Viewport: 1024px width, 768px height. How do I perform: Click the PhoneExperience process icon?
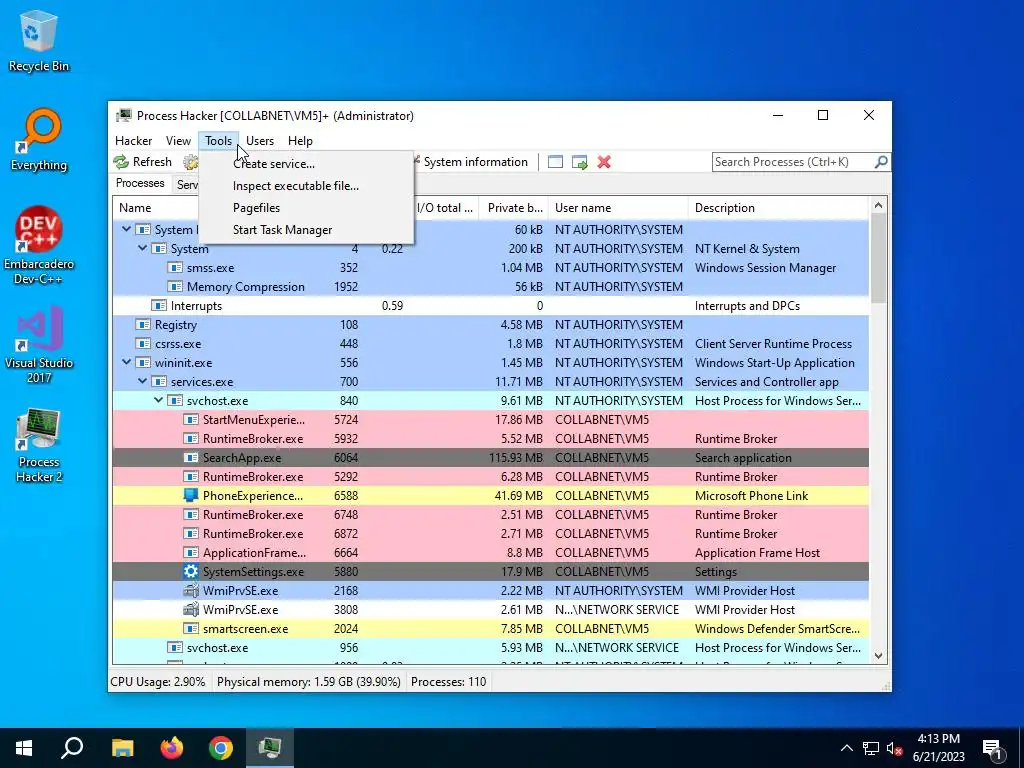(191, 495)
